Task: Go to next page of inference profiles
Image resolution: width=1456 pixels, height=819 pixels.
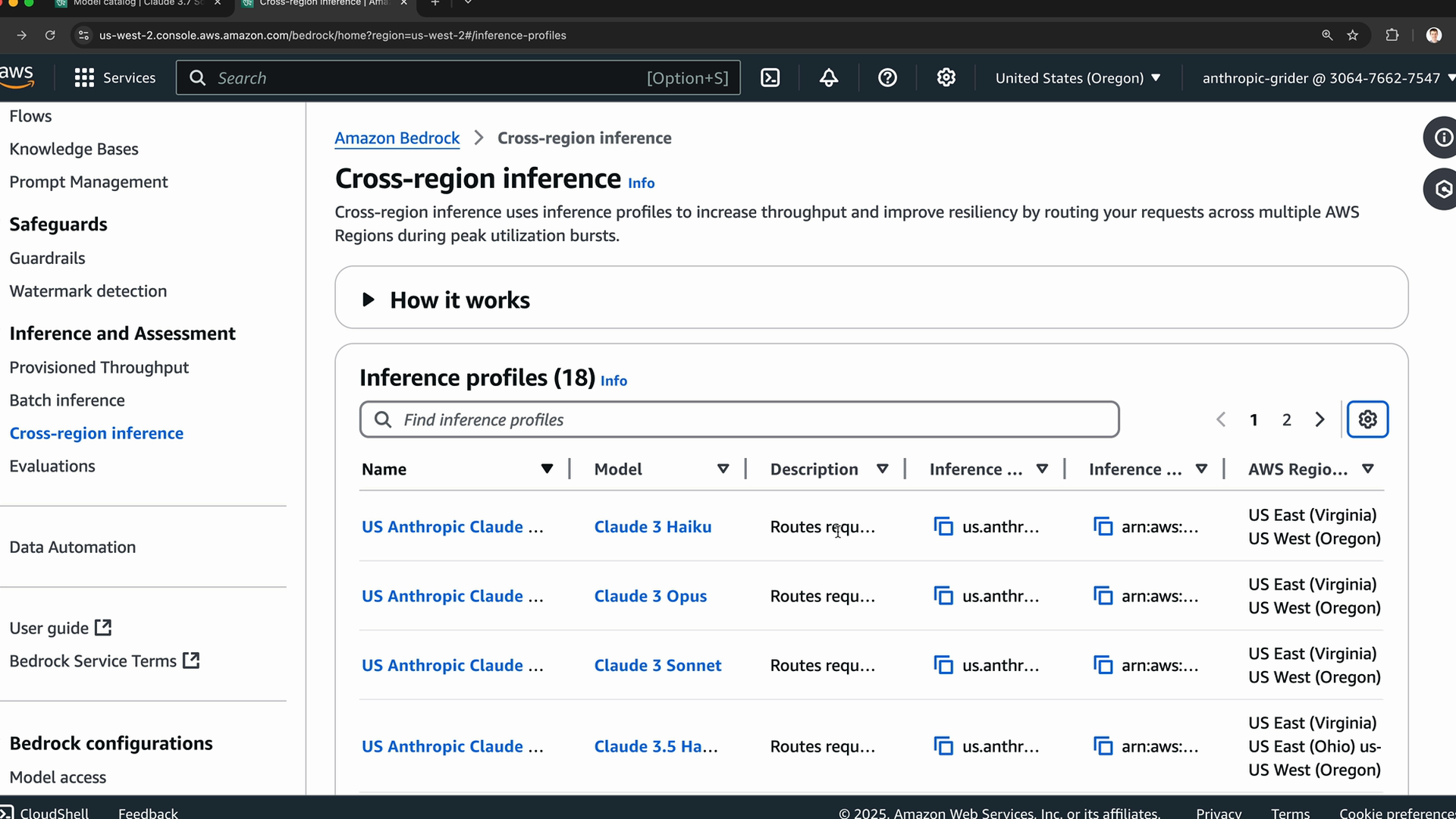Action: tap(1319, 419)
